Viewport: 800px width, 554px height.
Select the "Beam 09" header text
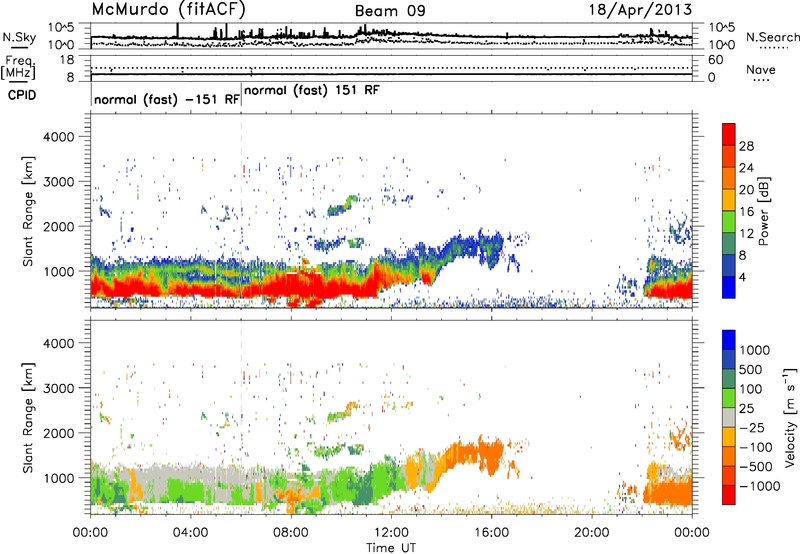click(390, 11)
